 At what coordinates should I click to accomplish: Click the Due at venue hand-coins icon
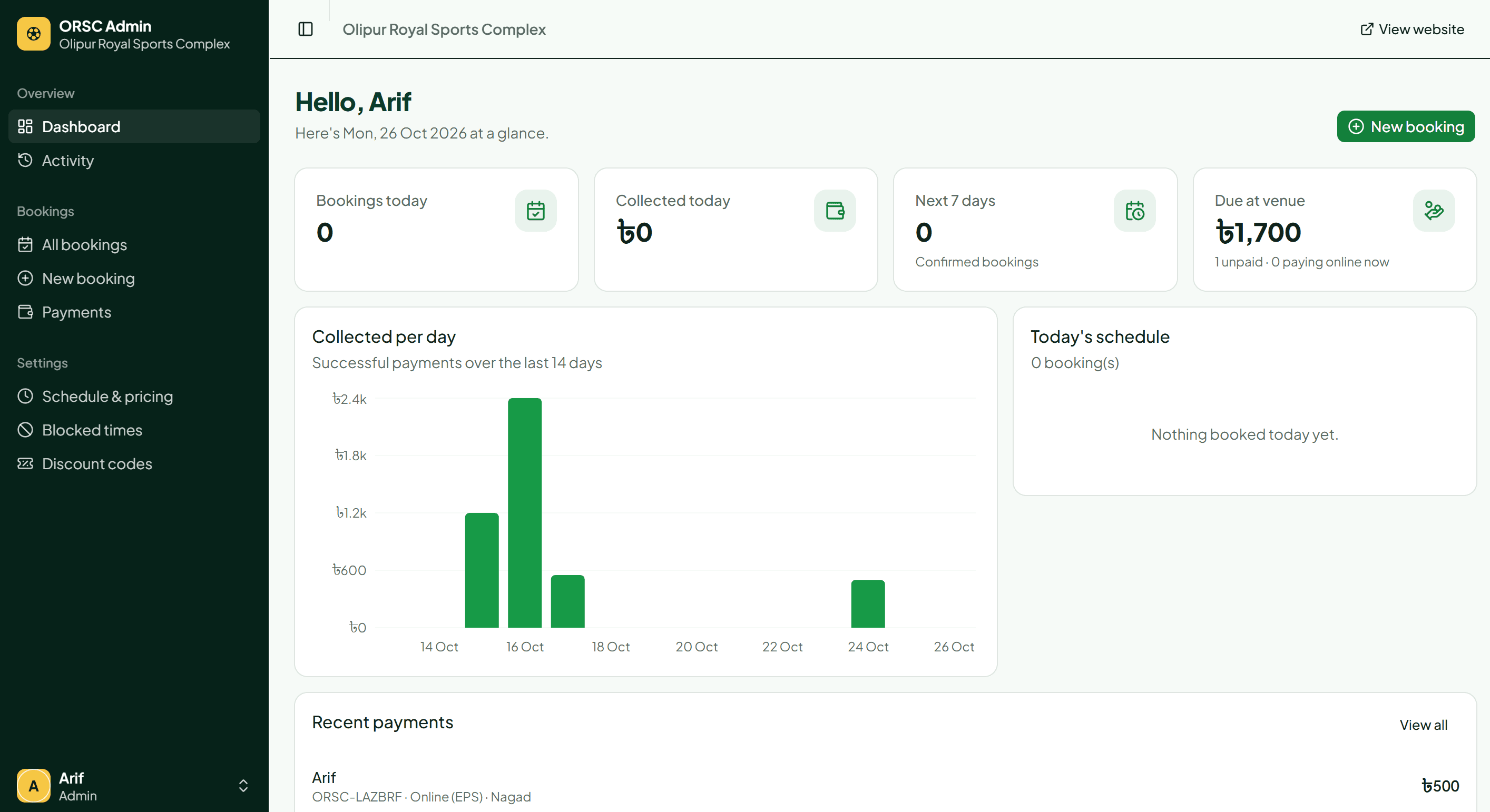(x=1434, y=210)
